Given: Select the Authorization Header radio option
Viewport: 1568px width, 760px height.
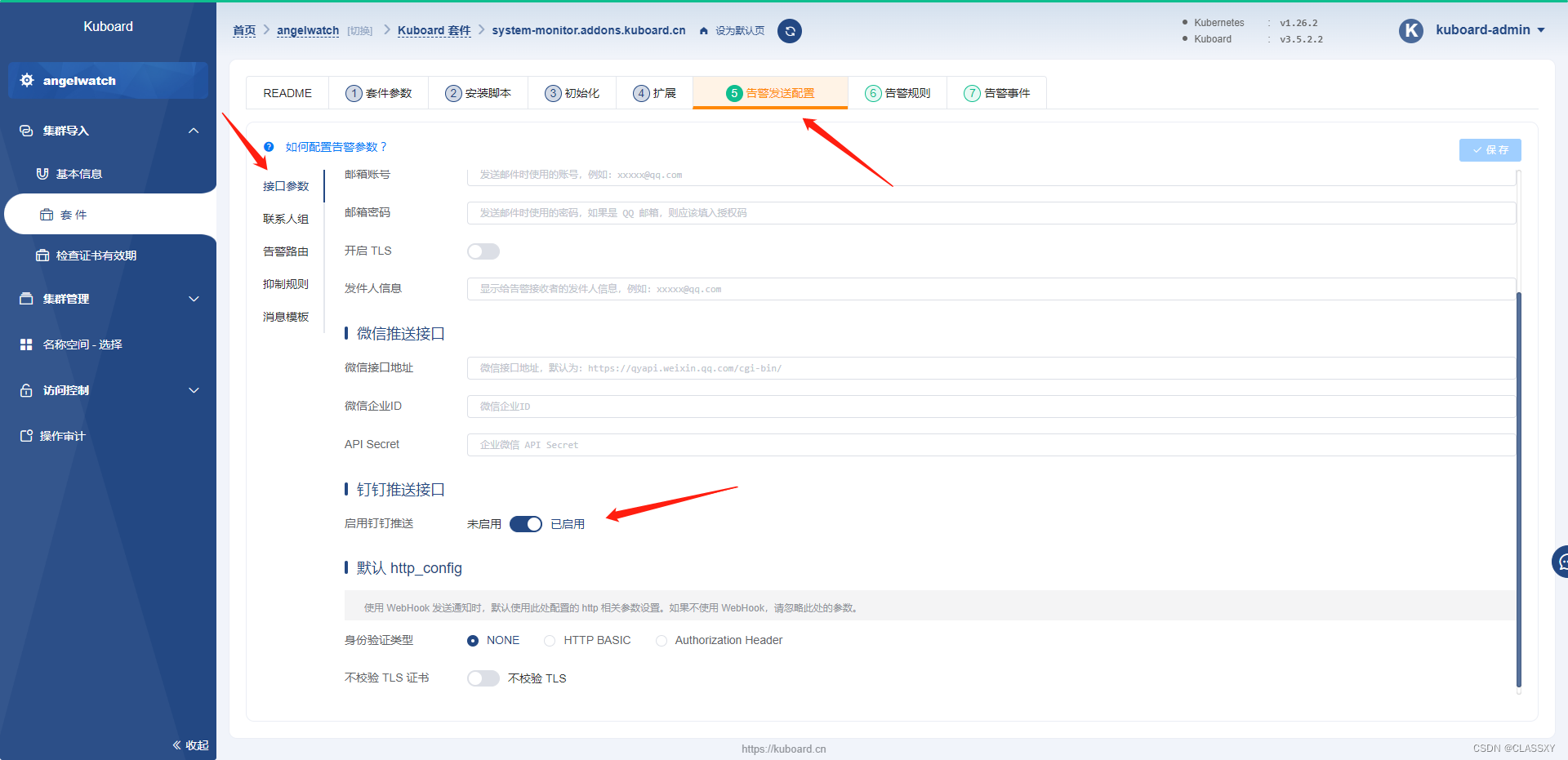Looking at the screenshot, I should click(661, 641).
